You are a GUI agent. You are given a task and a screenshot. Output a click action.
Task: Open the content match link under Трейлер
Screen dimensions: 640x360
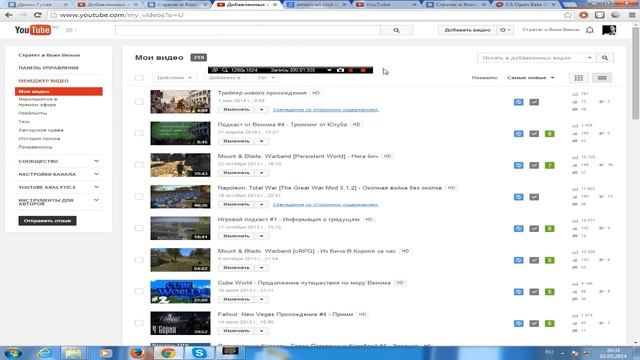click(x=325, y=110)
